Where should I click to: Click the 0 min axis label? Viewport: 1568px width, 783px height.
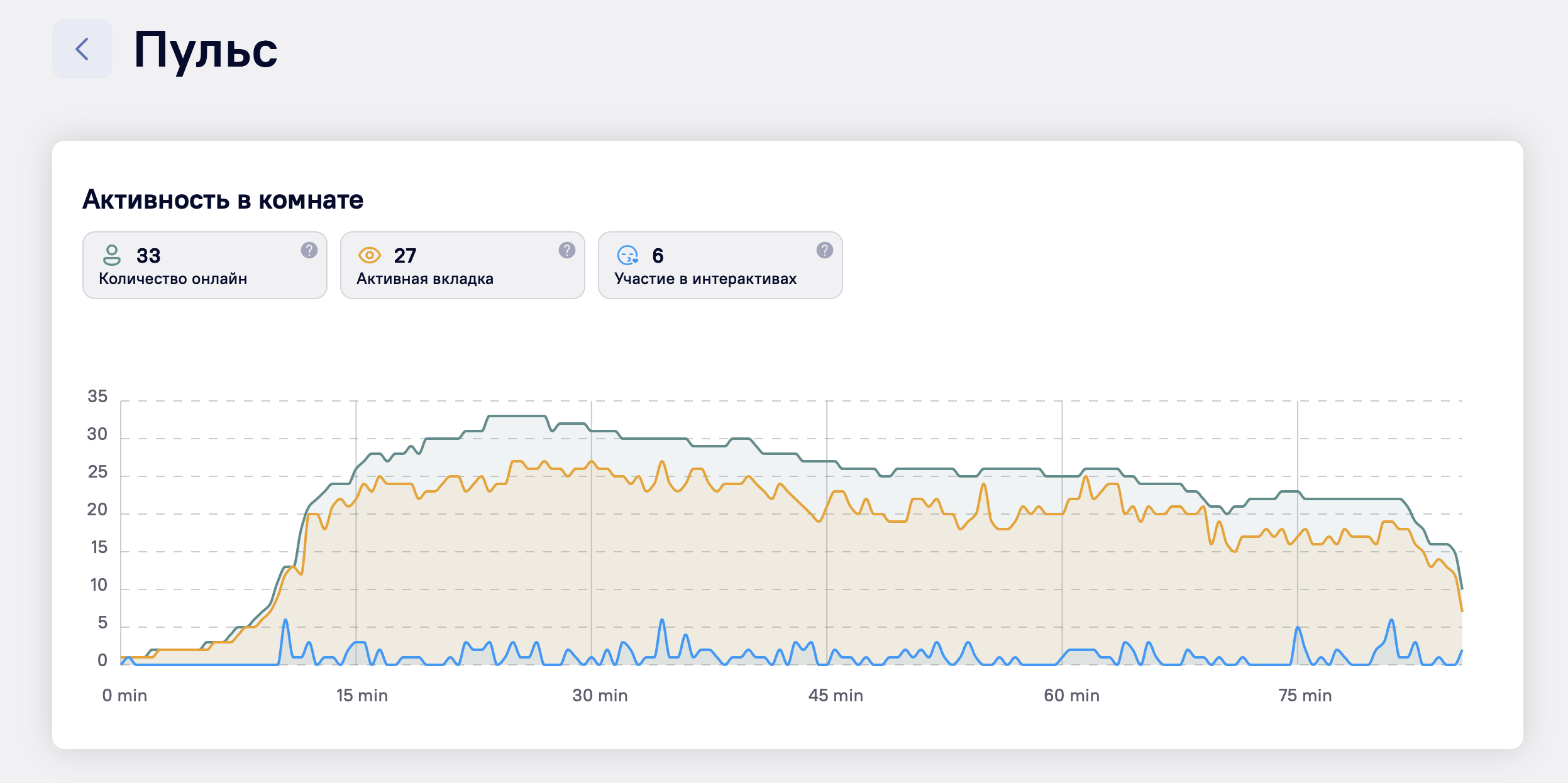coord(124,696)
